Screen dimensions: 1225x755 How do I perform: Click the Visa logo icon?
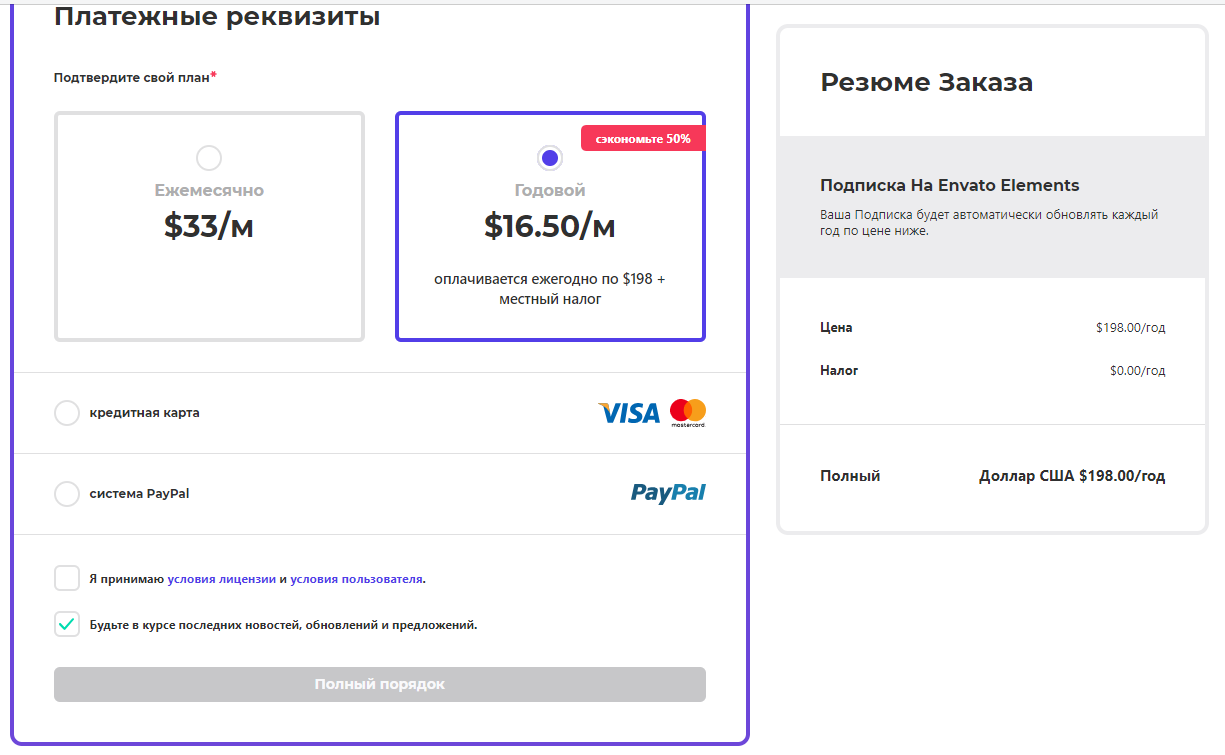(x=628, y=413)
